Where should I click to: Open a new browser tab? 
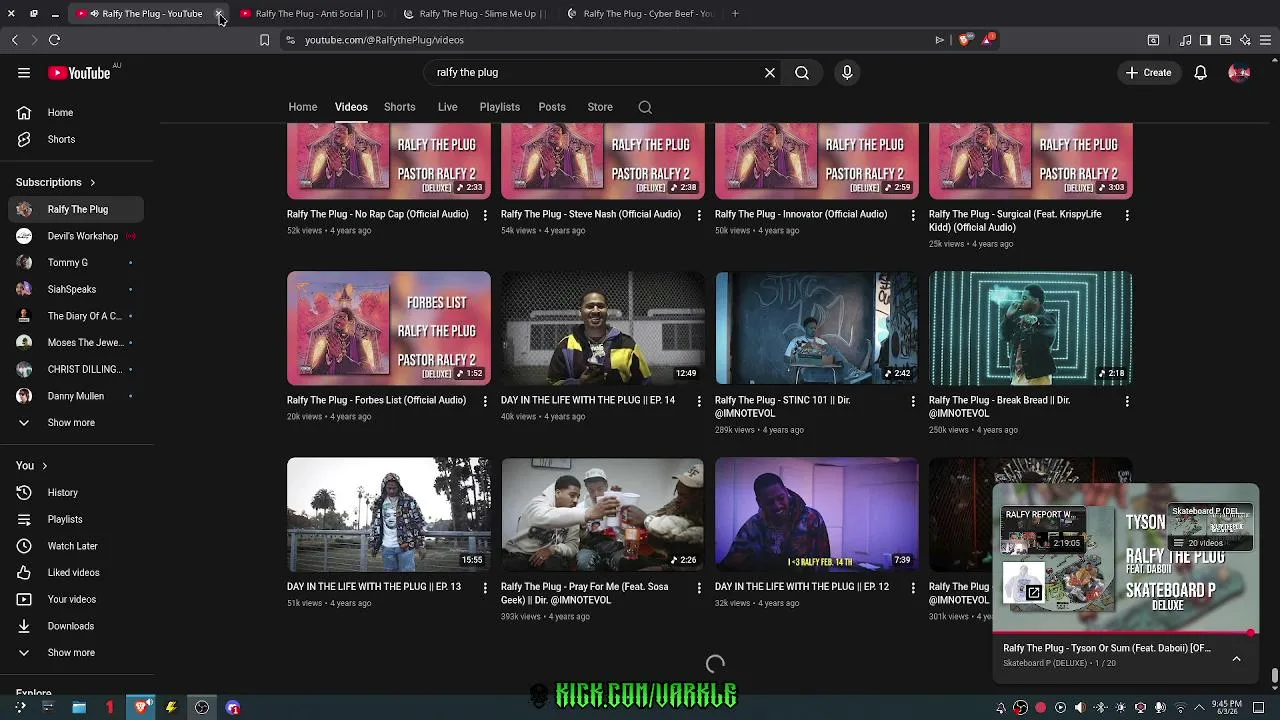735,13
